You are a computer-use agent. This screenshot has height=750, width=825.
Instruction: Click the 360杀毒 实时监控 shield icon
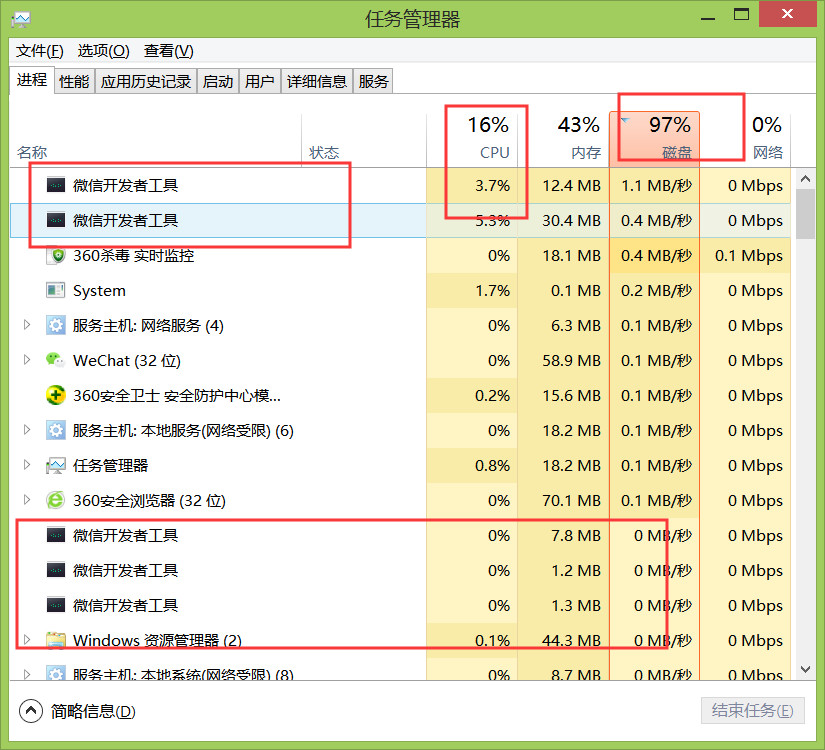pos(56,256)
